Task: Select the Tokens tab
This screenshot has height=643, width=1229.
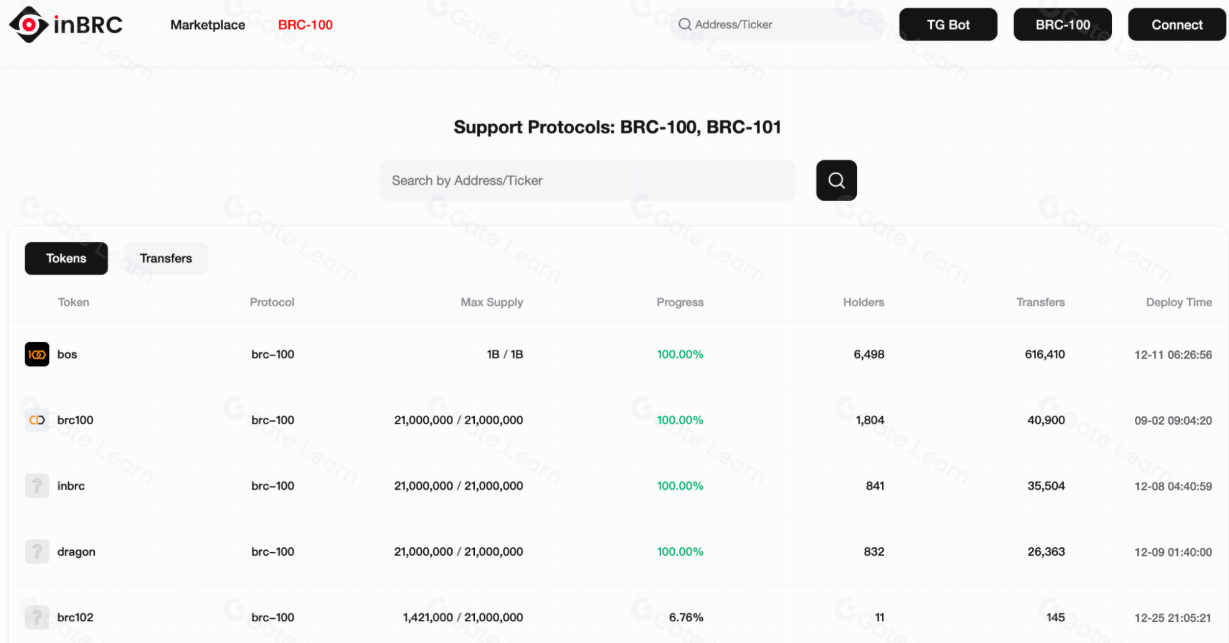Action: click(x=66, y=258)
